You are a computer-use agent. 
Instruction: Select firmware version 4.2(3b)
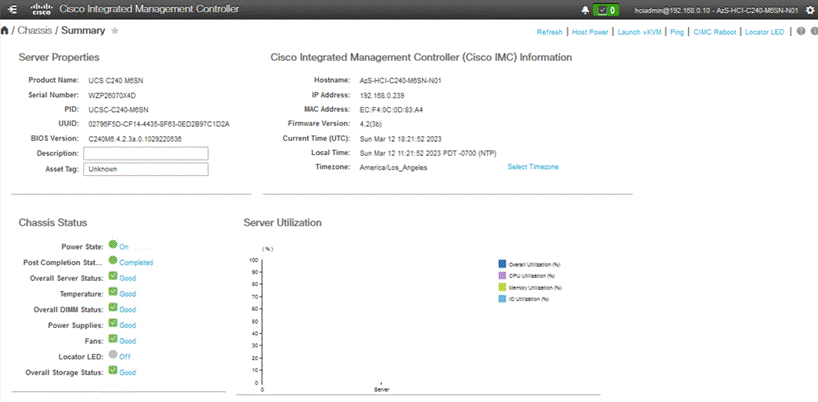coord(373,124)
